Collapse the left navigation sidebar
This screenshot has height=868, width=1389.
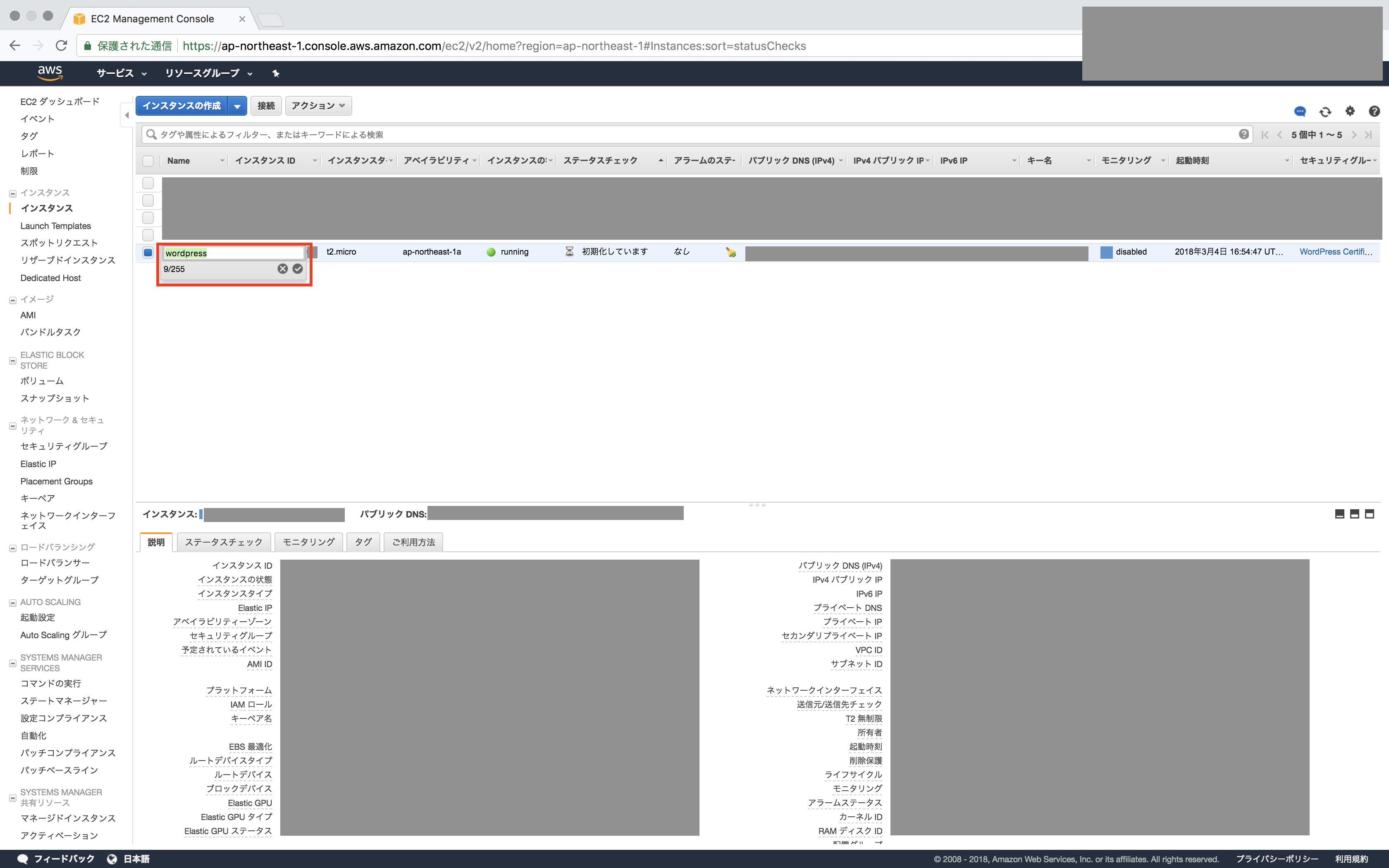pos(127,115)
